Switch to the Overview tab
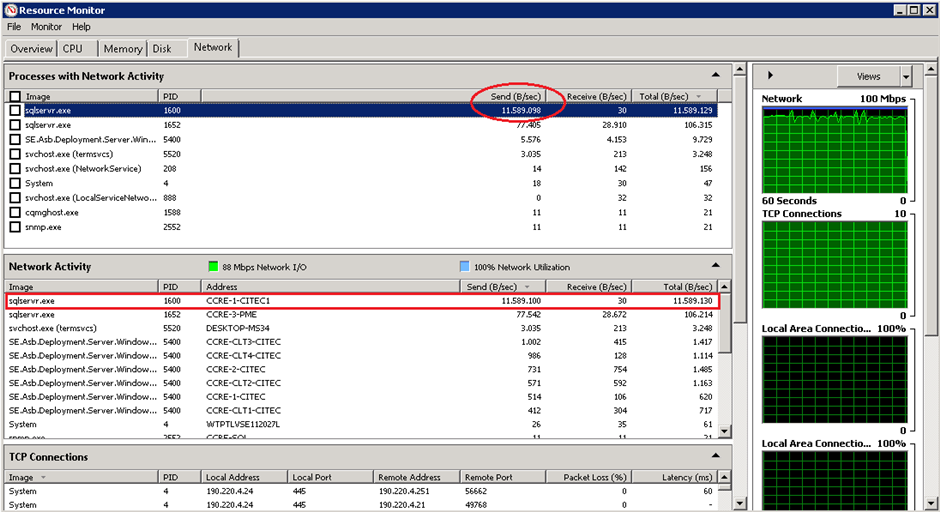Screen dimensions: 940x512 coord(31,49)
